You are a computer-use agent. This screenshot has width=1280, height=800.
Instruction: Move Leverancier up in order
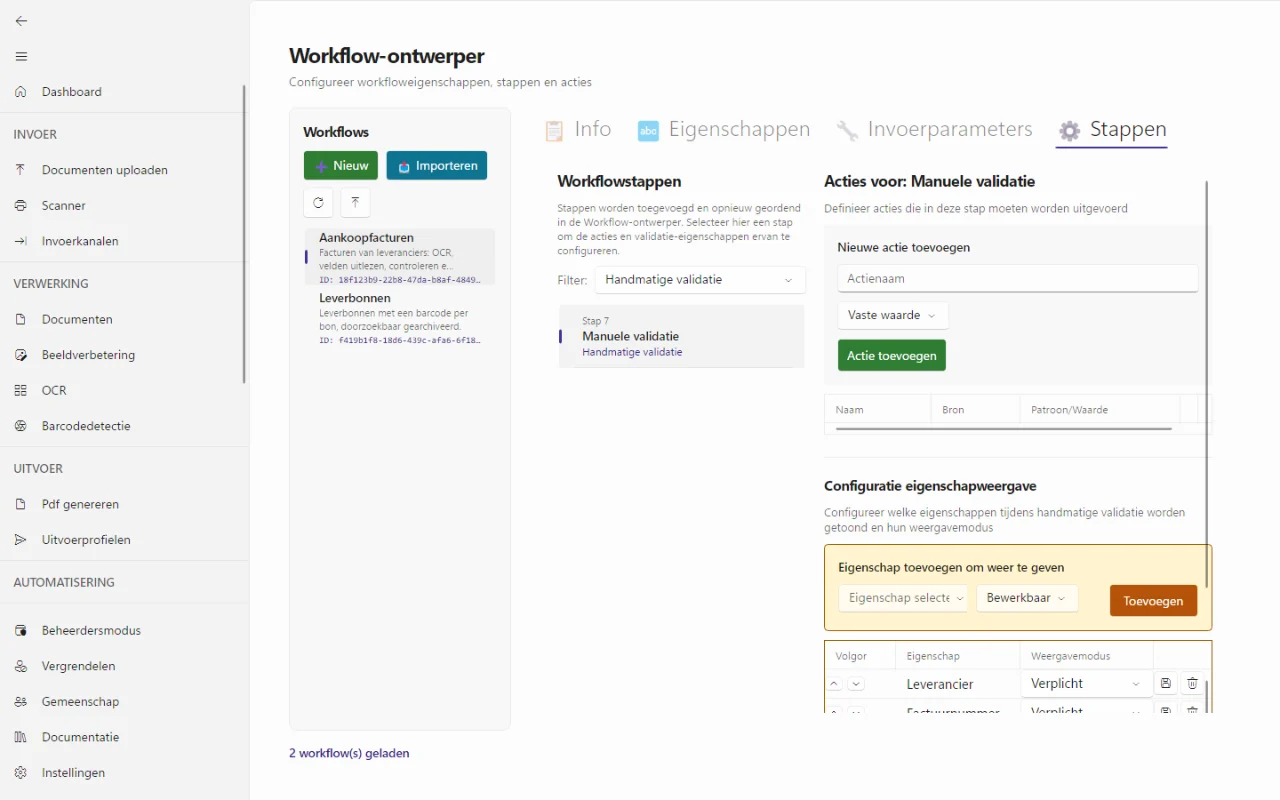[x=835, y=684]
